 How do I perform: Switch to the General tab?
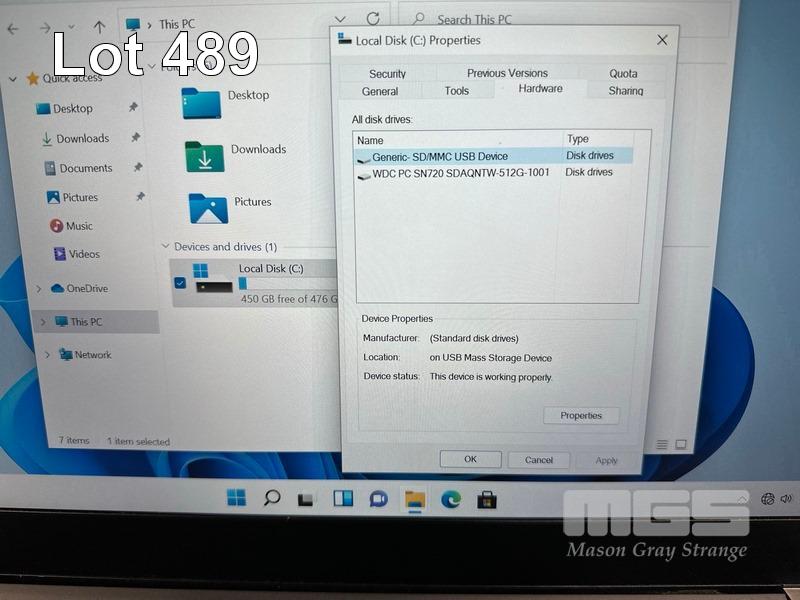tap(380, 91)
